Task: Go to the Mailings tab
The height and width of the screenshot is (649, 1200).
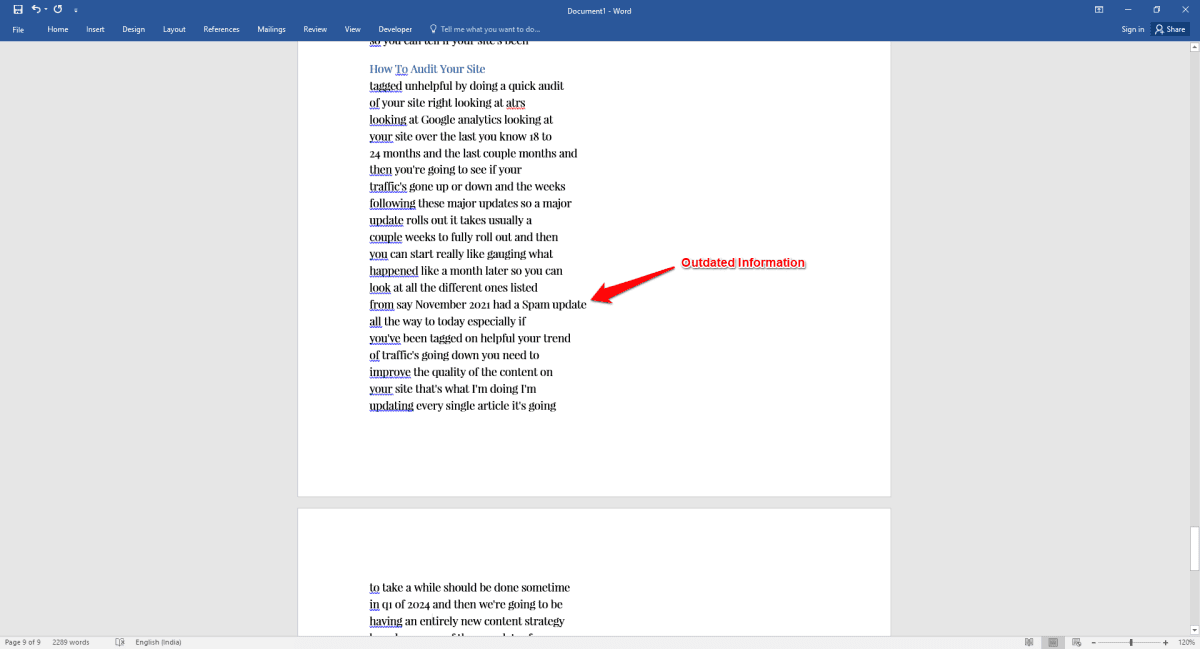Action: [271, 29]
